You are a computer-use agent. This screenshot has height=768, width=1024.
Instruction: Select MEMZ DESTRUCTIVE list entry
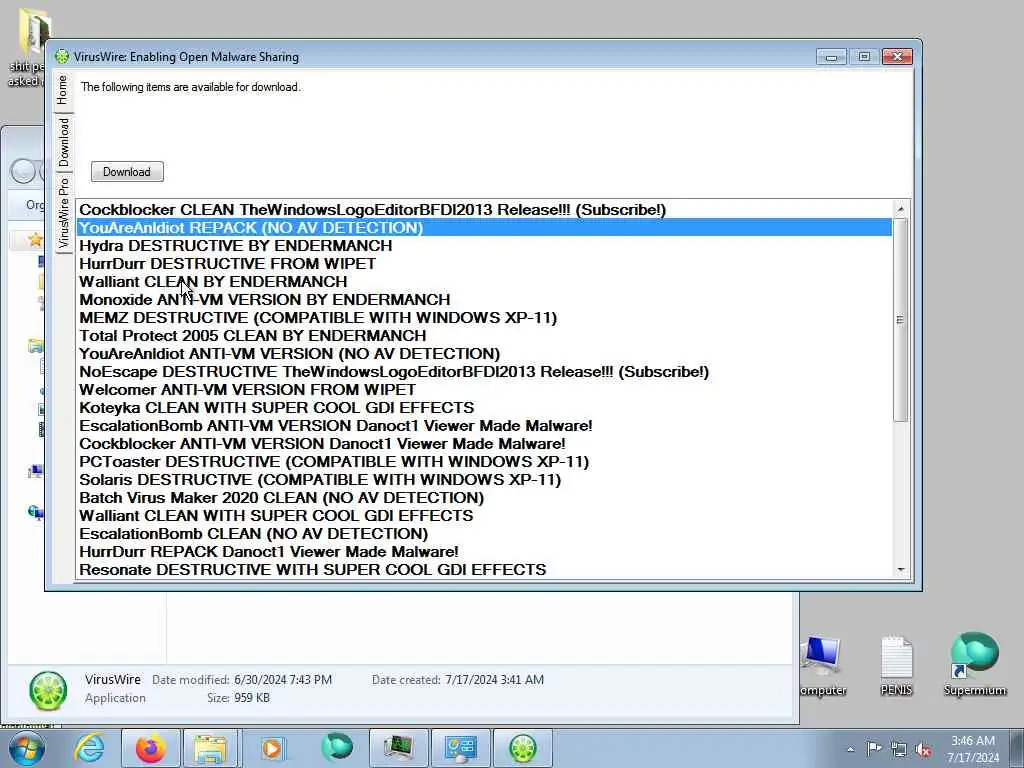coord(484,317)
